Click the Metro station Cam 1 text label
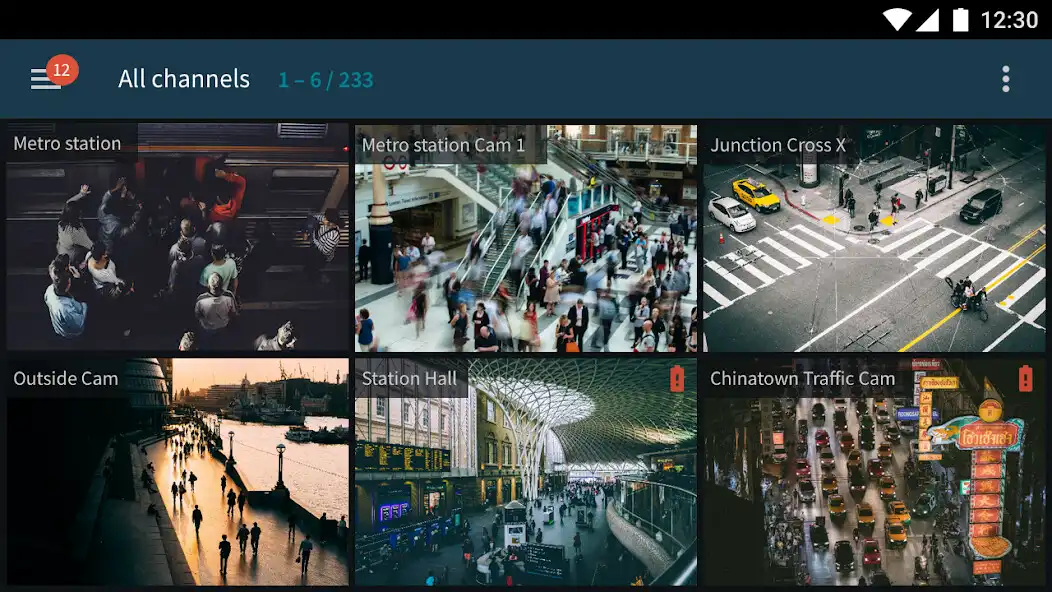 pyautogui.click(x=443, y=145)
